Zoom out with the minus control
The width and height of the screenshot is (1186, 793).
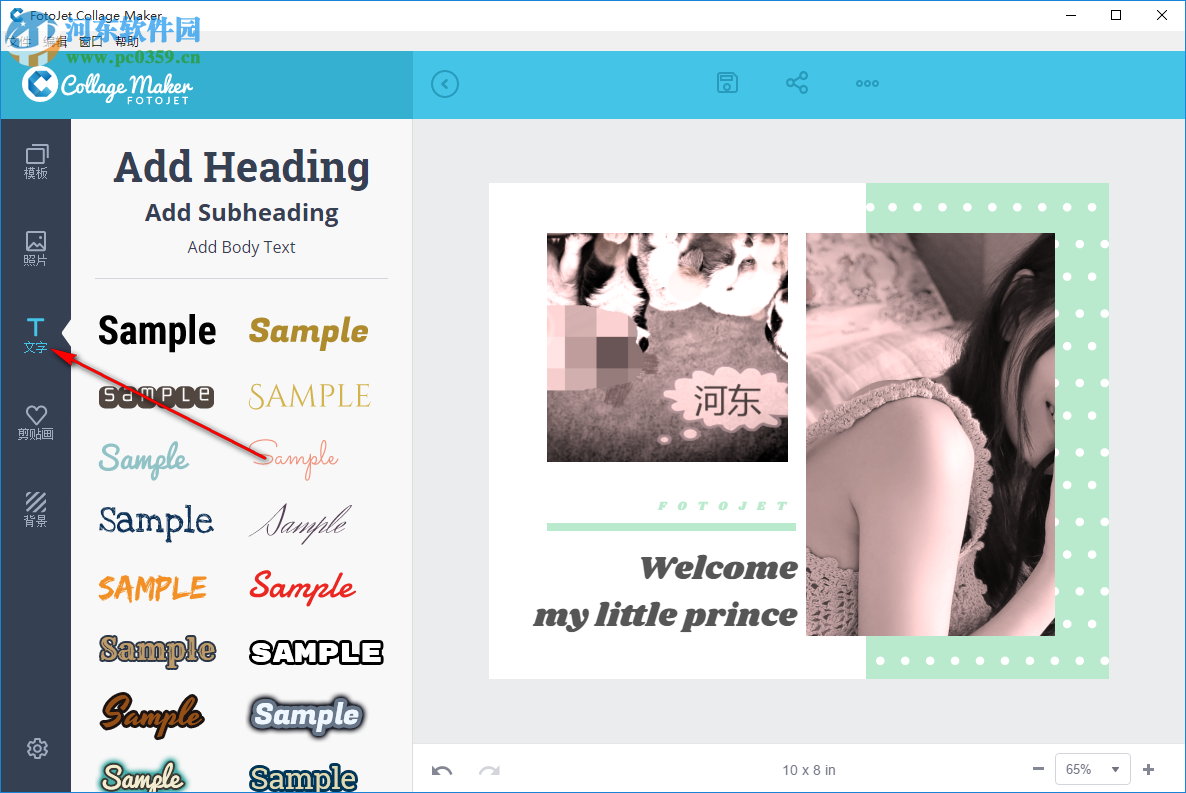click(x=1038, y=769)
